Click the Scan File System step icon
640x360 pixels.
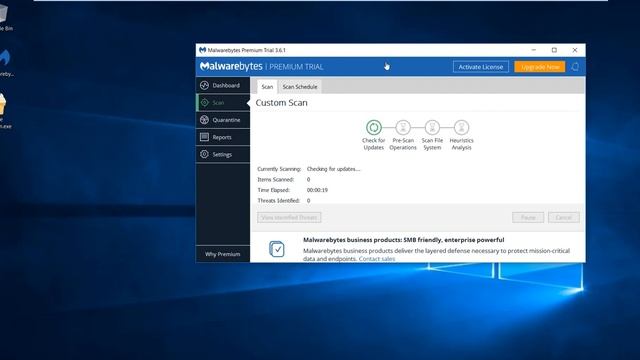pyautogui.click(x=432, y=127)
